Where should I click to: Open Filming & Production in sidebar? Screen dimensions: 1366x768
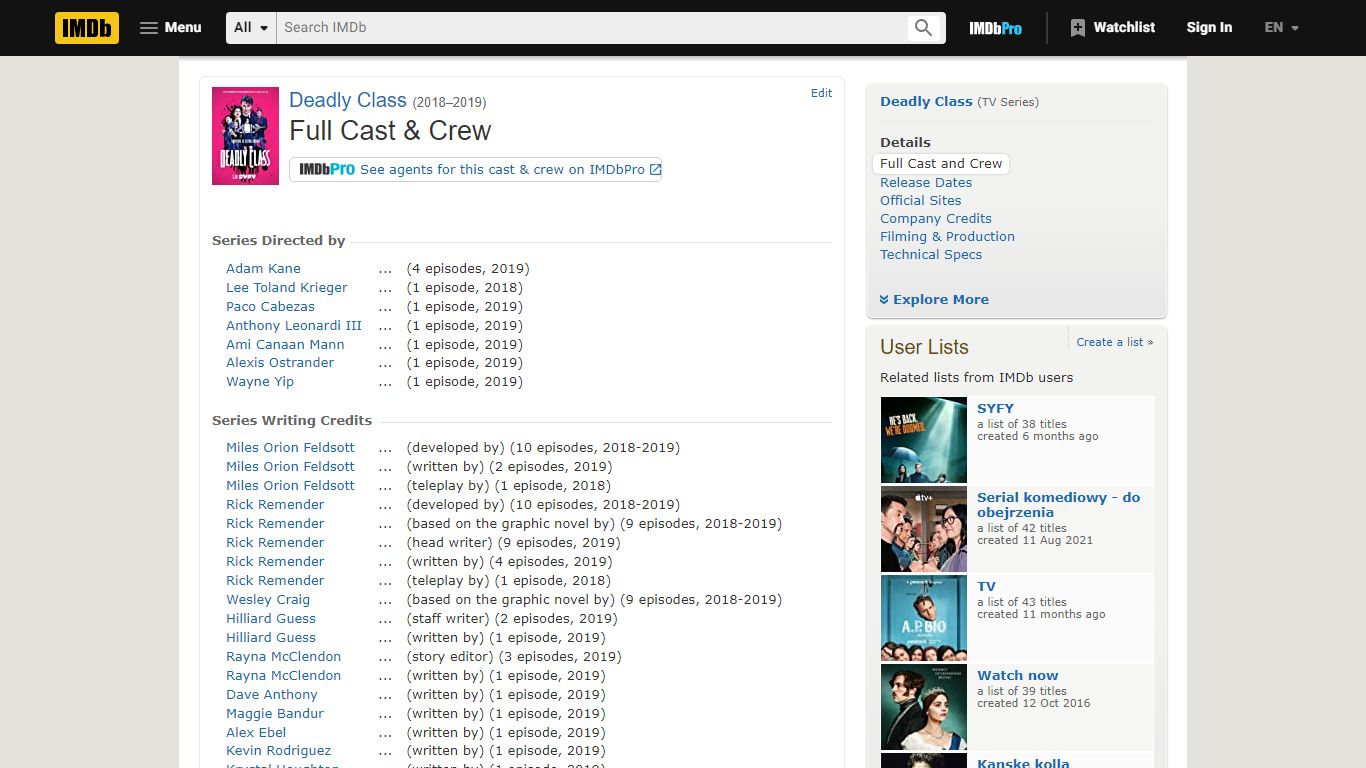coord(947,237)
